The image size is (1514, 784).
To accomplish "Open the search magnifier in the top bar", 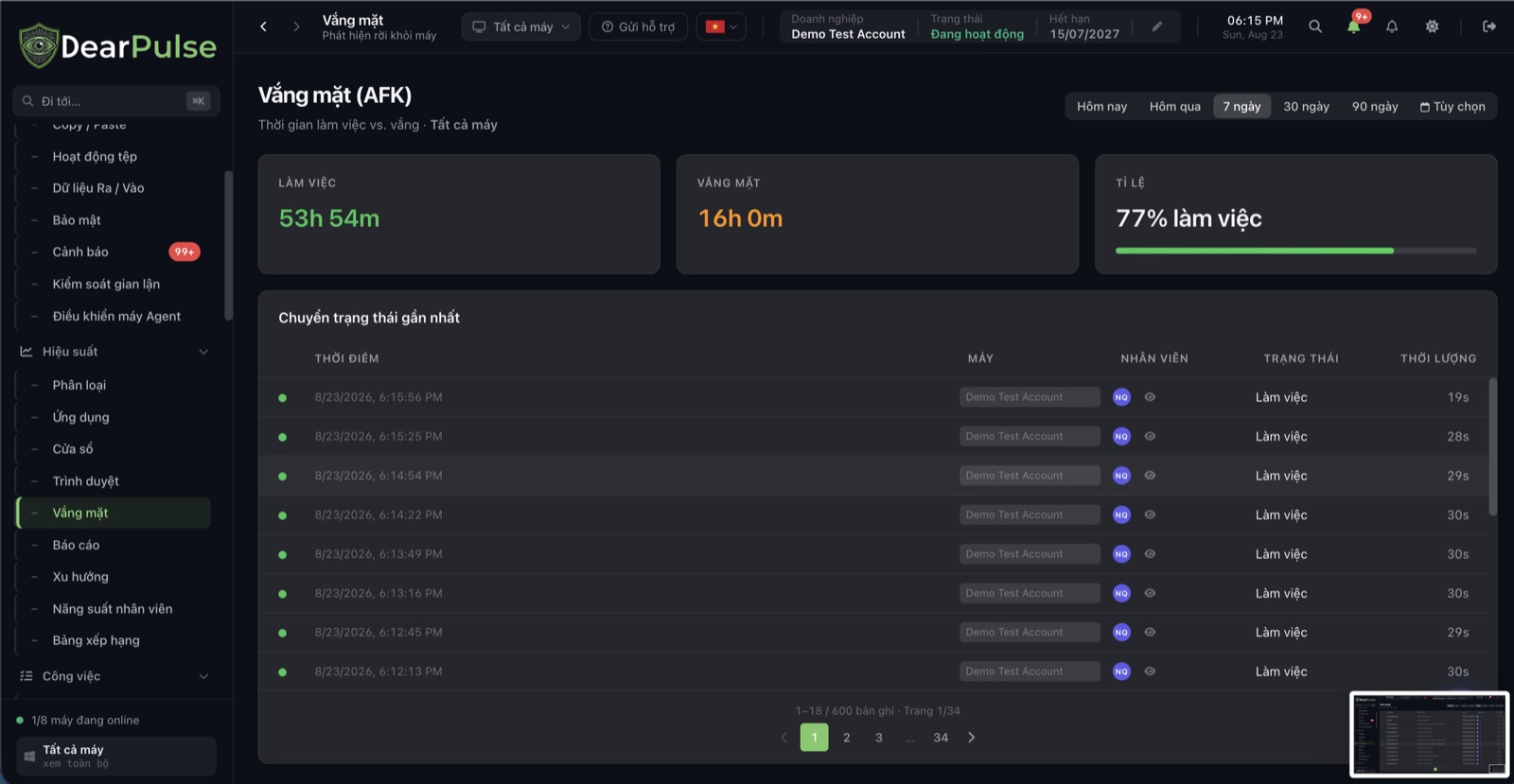I will [1315, 26].
